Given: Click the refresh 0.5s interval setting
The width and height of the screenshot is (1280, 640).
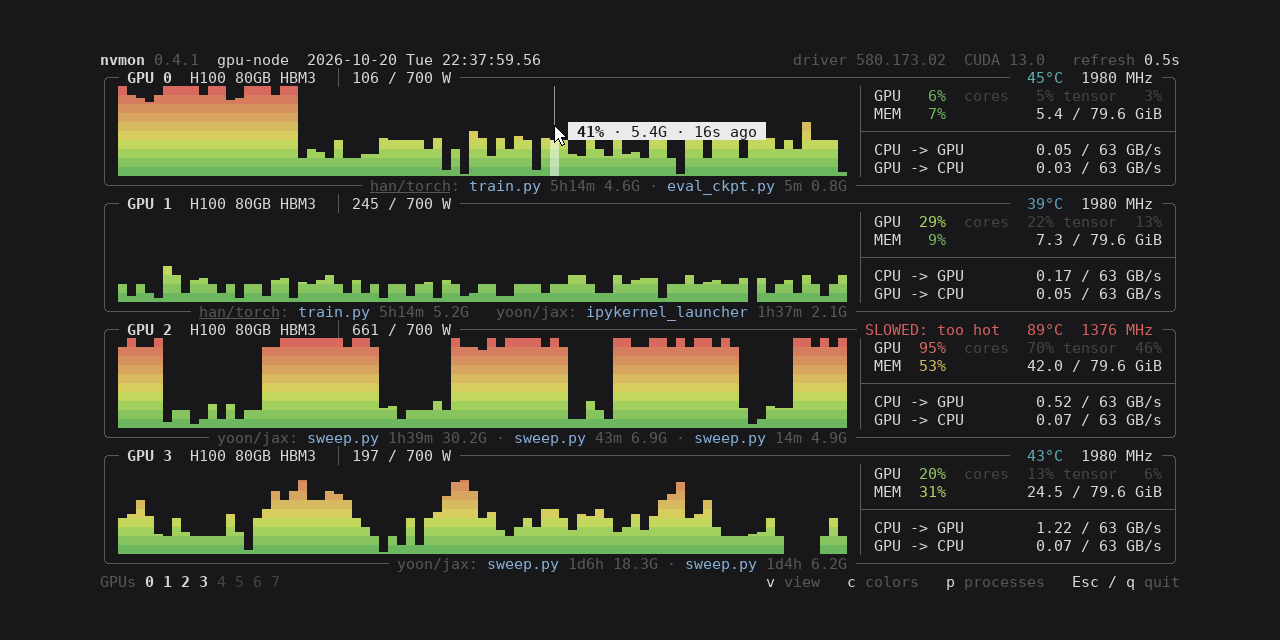Looking at the screenshot, I should pyautogui.click(x=1126, y=60).
